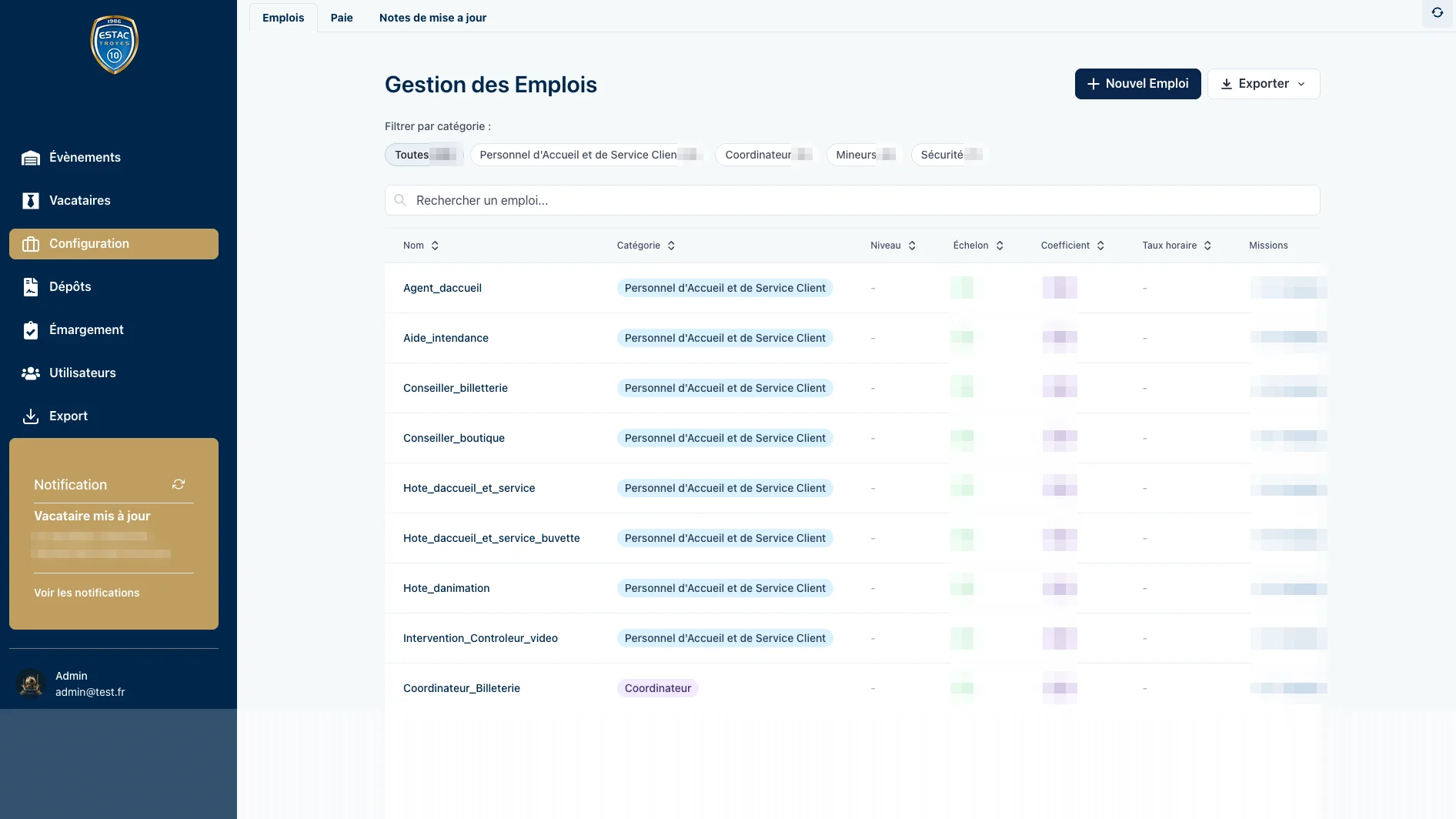This screenshot has width=1456, height=819.
Task: Select the Aide_intendance row
Action: tap(852, 338)
